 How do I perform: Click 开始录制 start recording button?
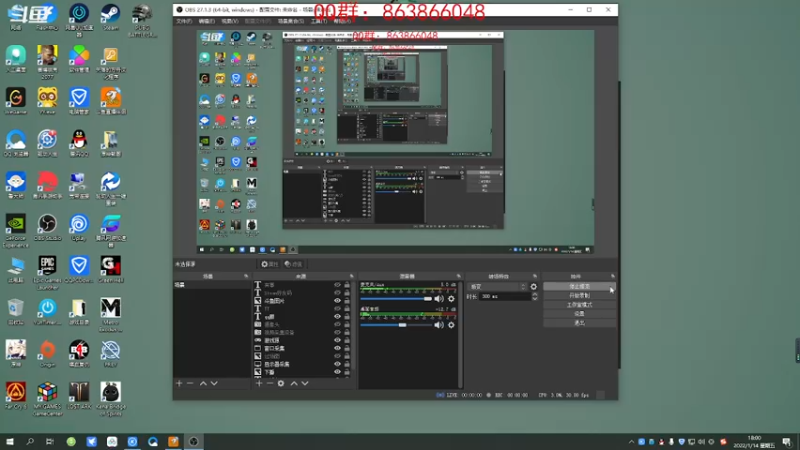point(580,295)
